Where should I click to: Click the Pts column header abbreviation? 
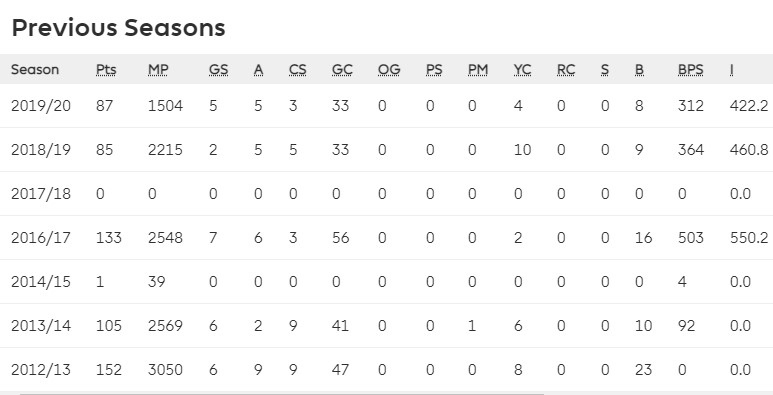[106, 70]
